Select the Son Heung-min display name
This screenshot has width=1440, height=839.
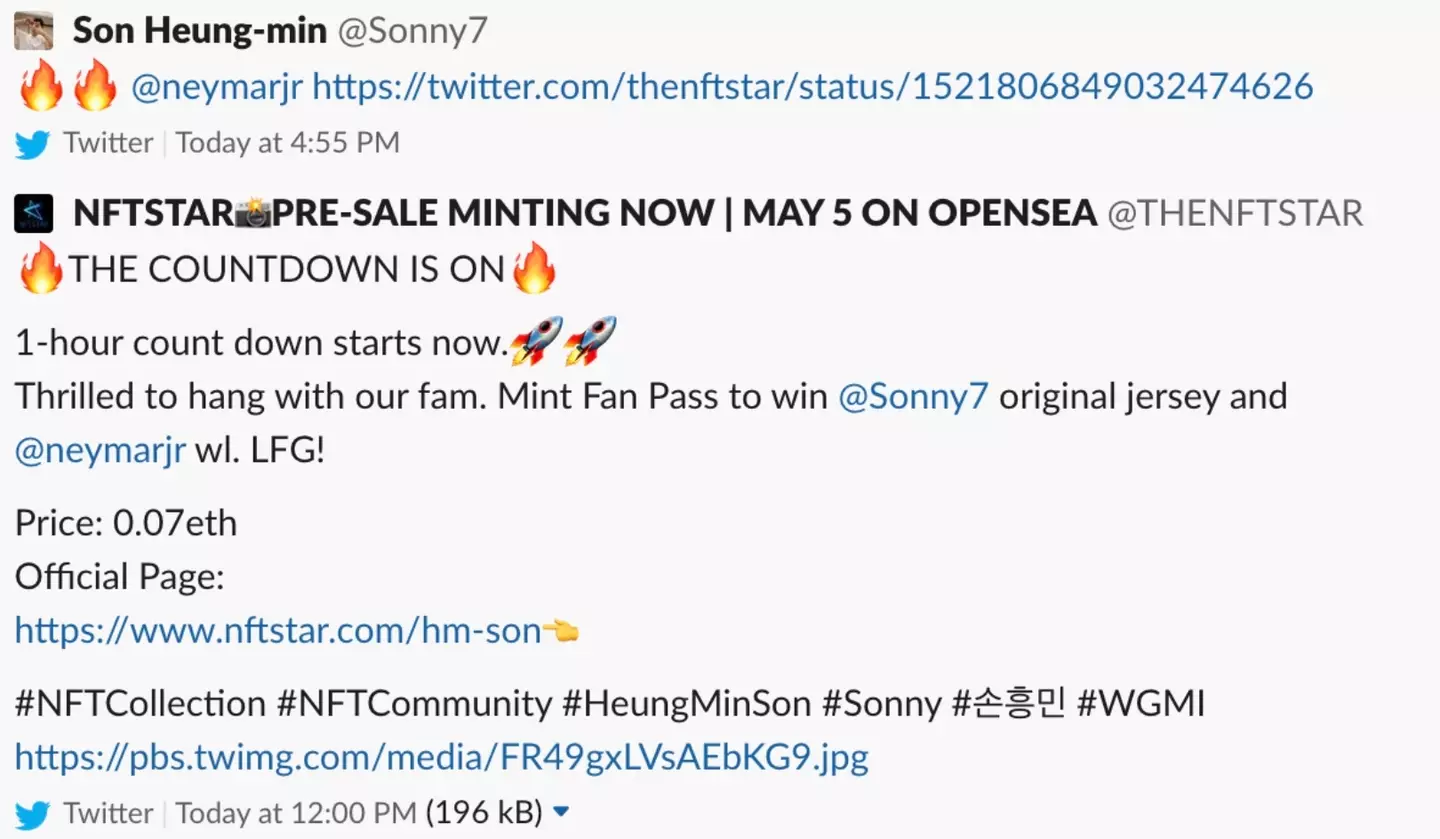click(x=198, y=30)
